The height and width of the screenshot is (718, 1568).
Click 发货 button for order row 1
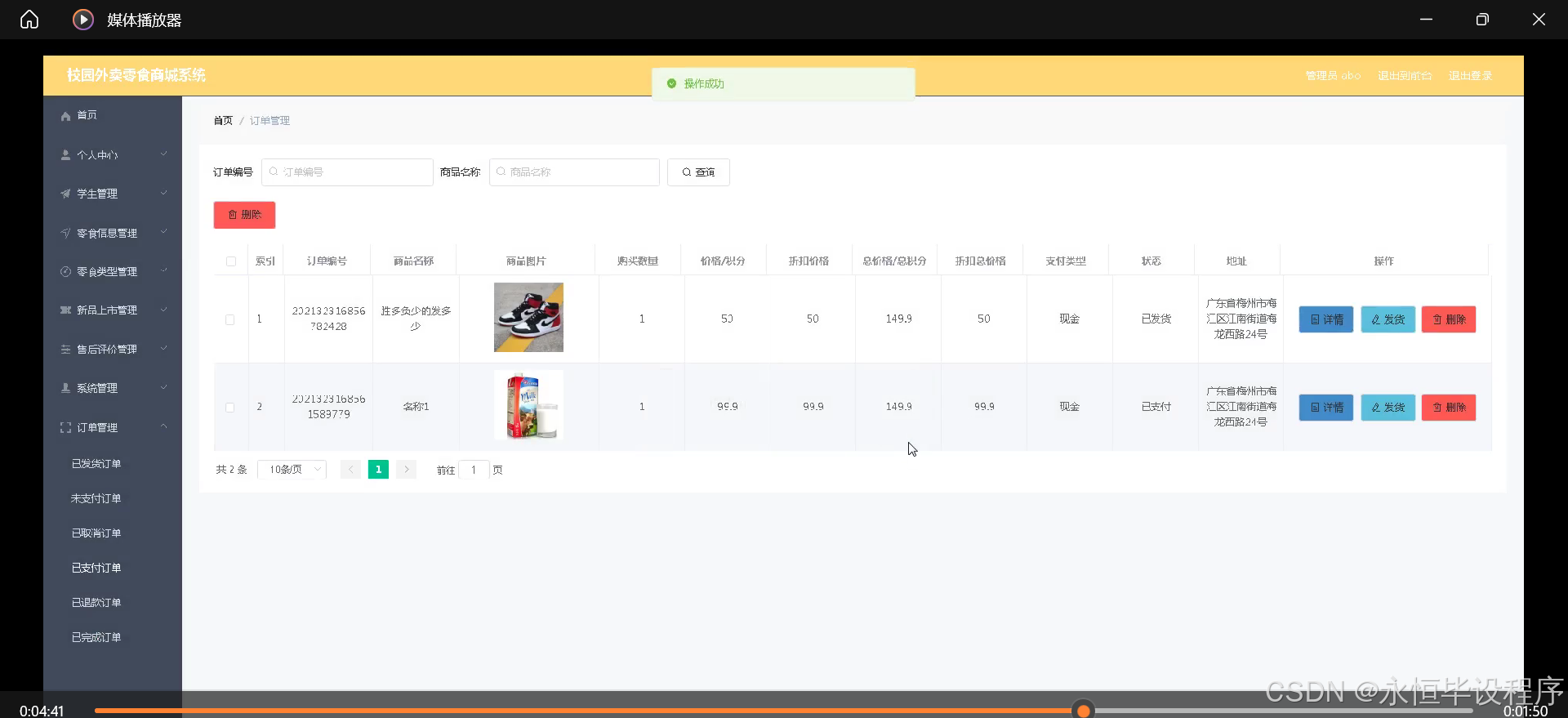(1388, 319)
